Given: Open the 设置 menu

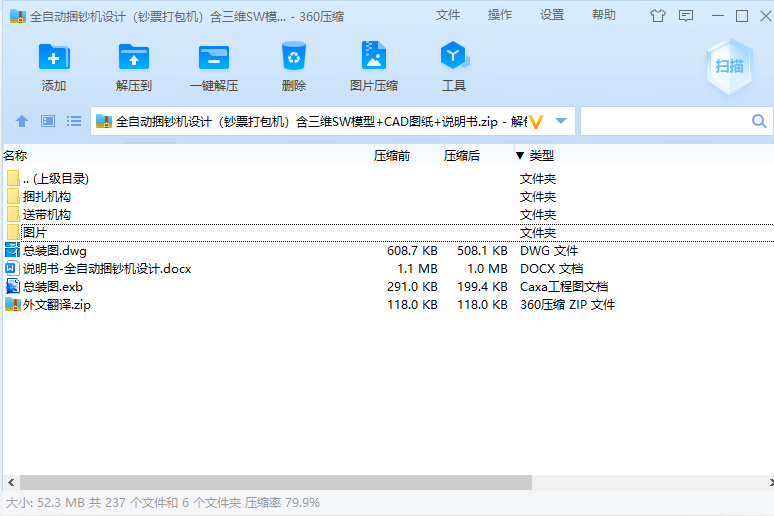Looking at the screenshot, I should 552,15.
